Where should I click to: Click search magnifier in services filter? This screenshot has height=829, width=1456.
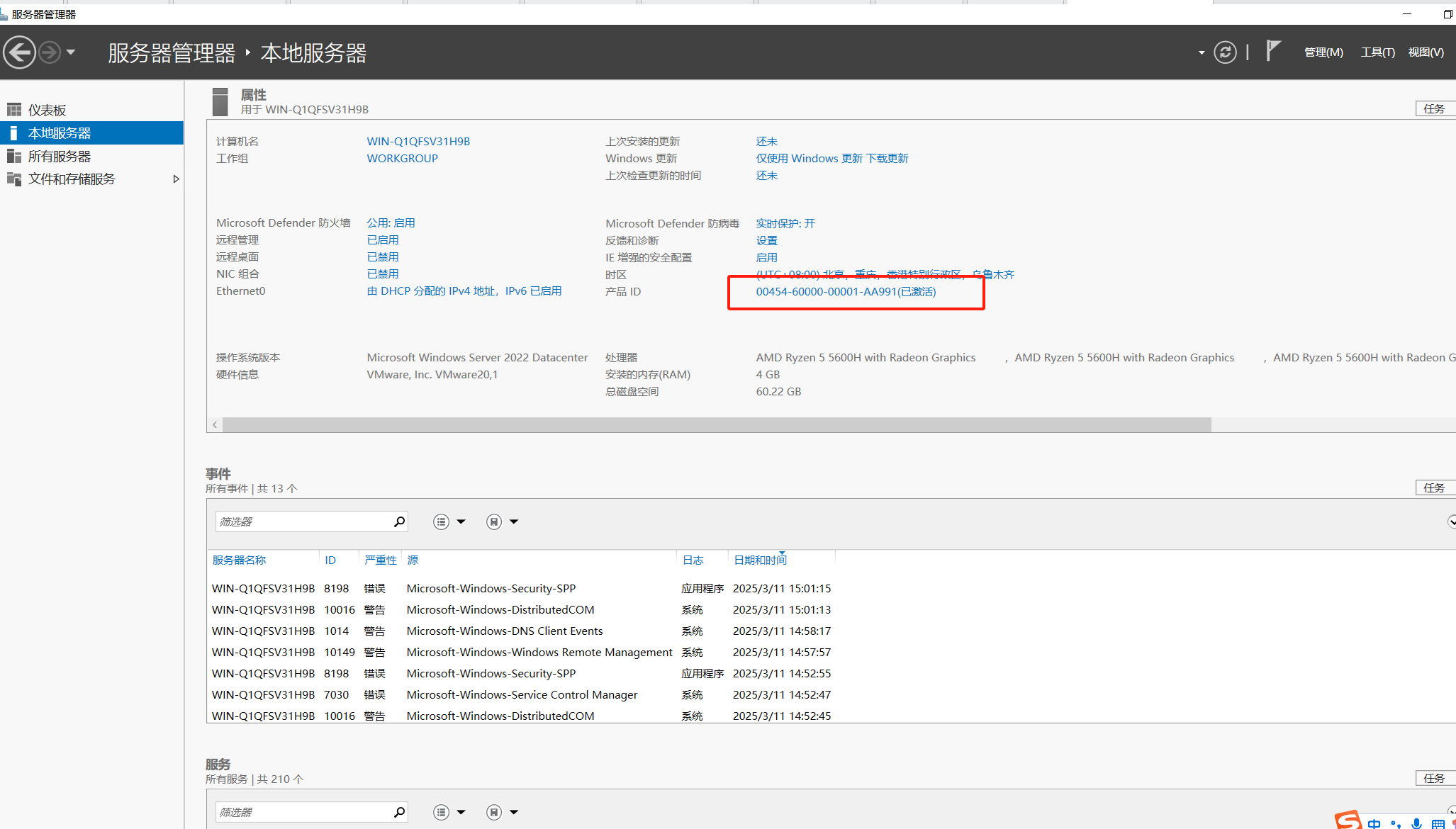click(400, 812)
